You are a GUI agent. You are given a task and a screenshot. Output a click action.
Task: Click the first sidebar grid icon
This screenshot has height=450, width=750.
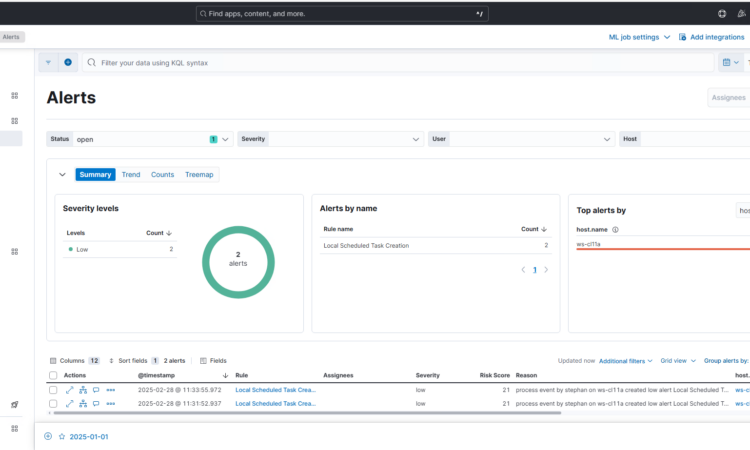(x=15, y=96)
